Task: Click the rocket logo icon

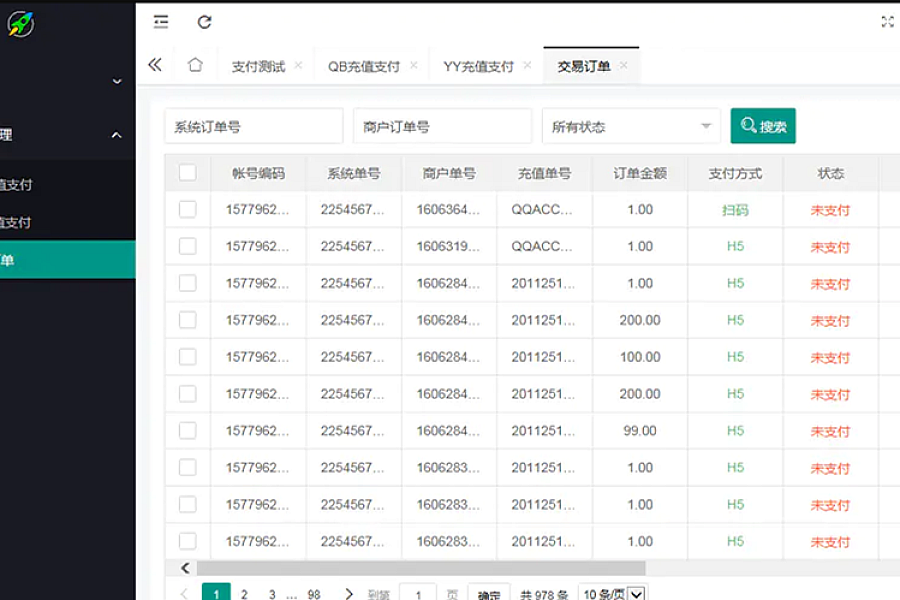Action: (20, 24)
